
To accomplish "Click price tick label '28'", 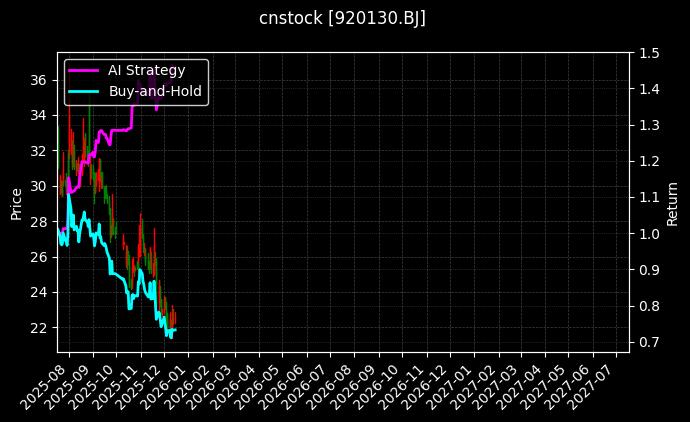I will [x=38, y=222].
